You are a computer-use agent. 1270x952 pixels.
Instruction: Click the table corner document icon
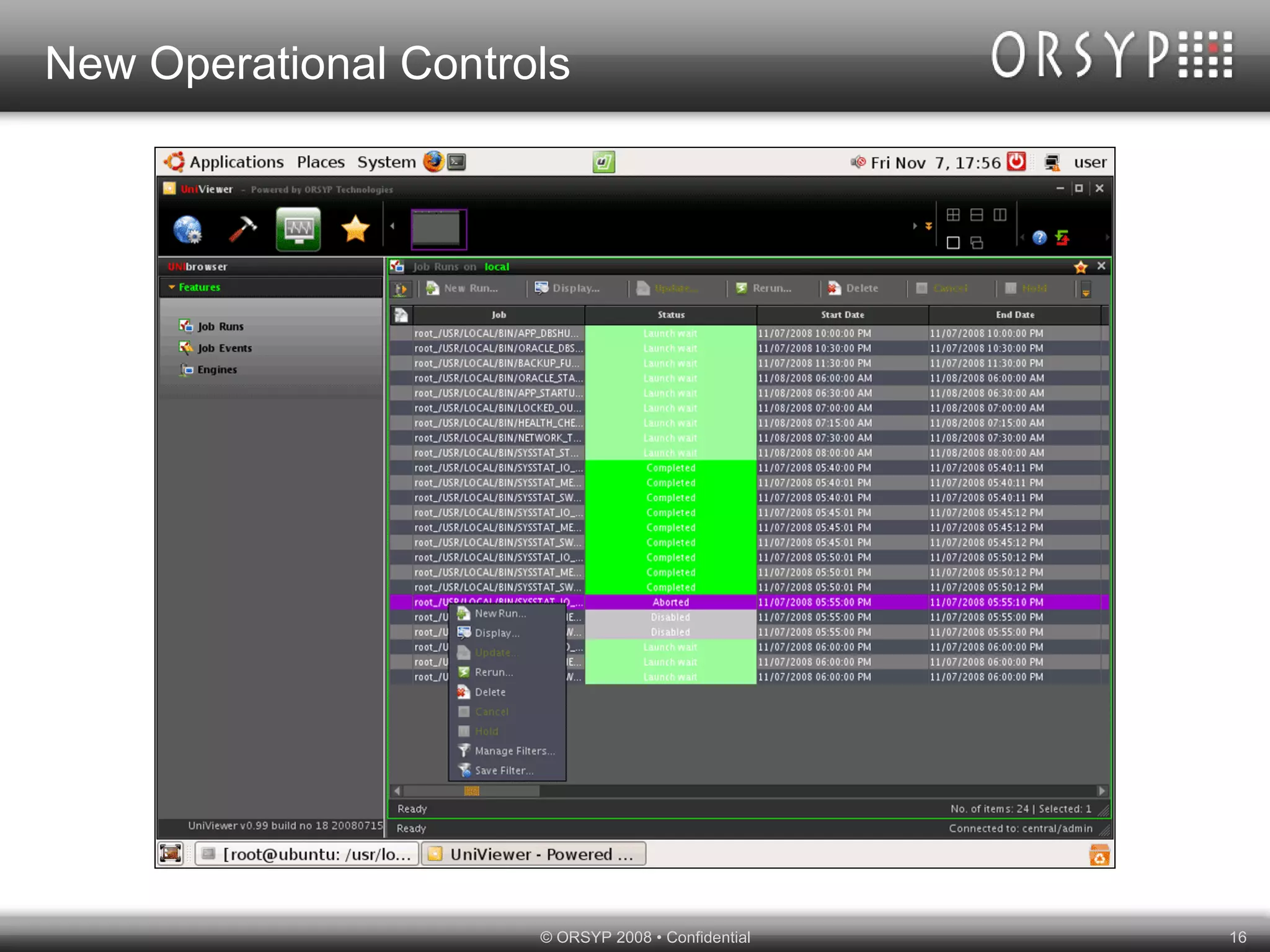401,315
